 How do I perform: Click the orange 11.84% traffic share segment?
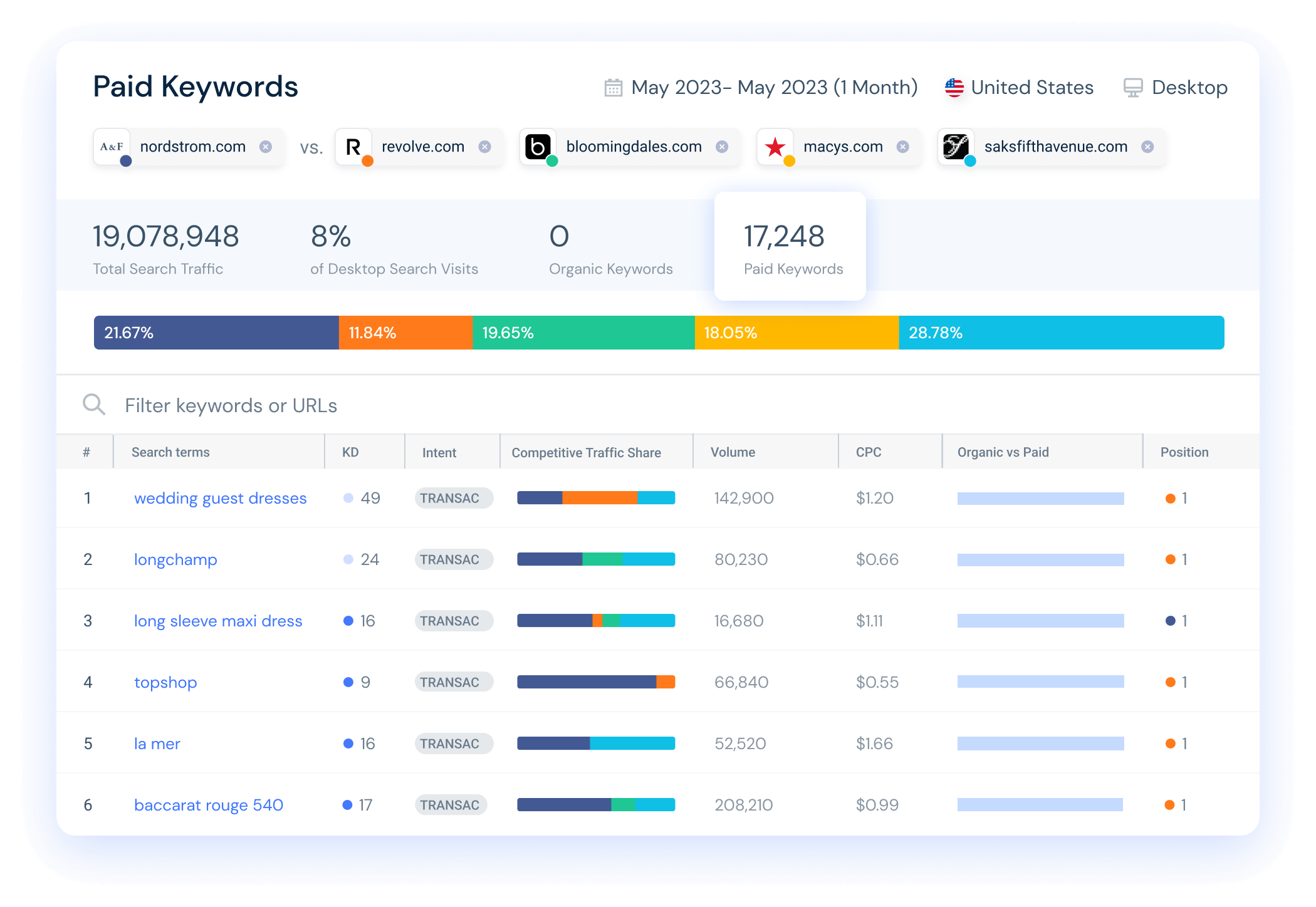coord(404,333)
